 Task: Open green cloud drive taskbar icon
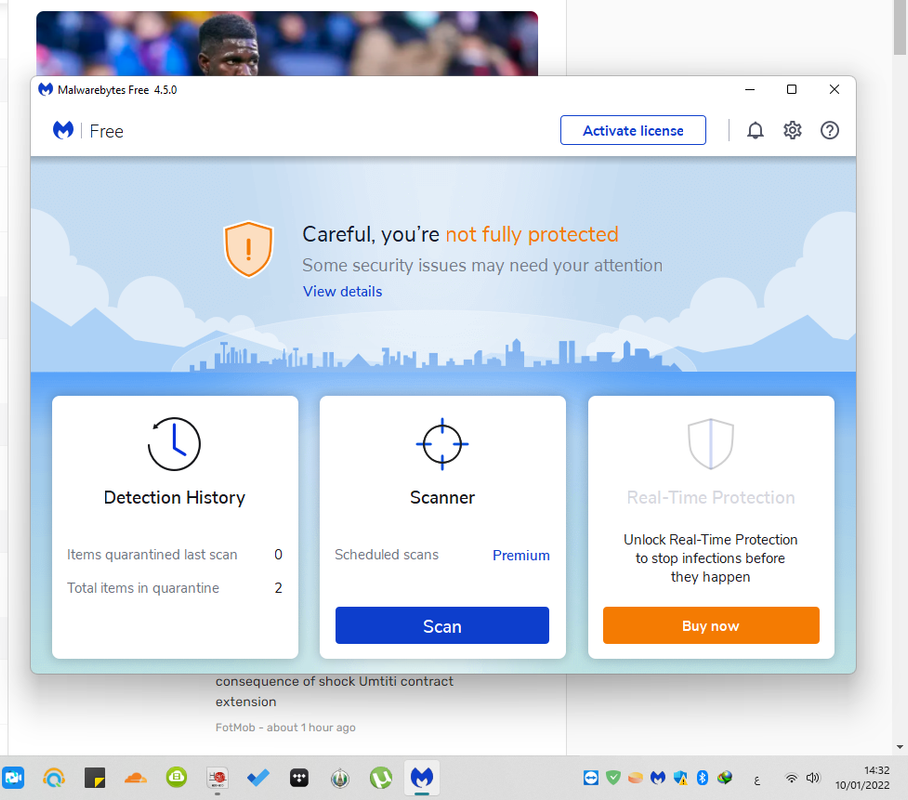(177, 777)
